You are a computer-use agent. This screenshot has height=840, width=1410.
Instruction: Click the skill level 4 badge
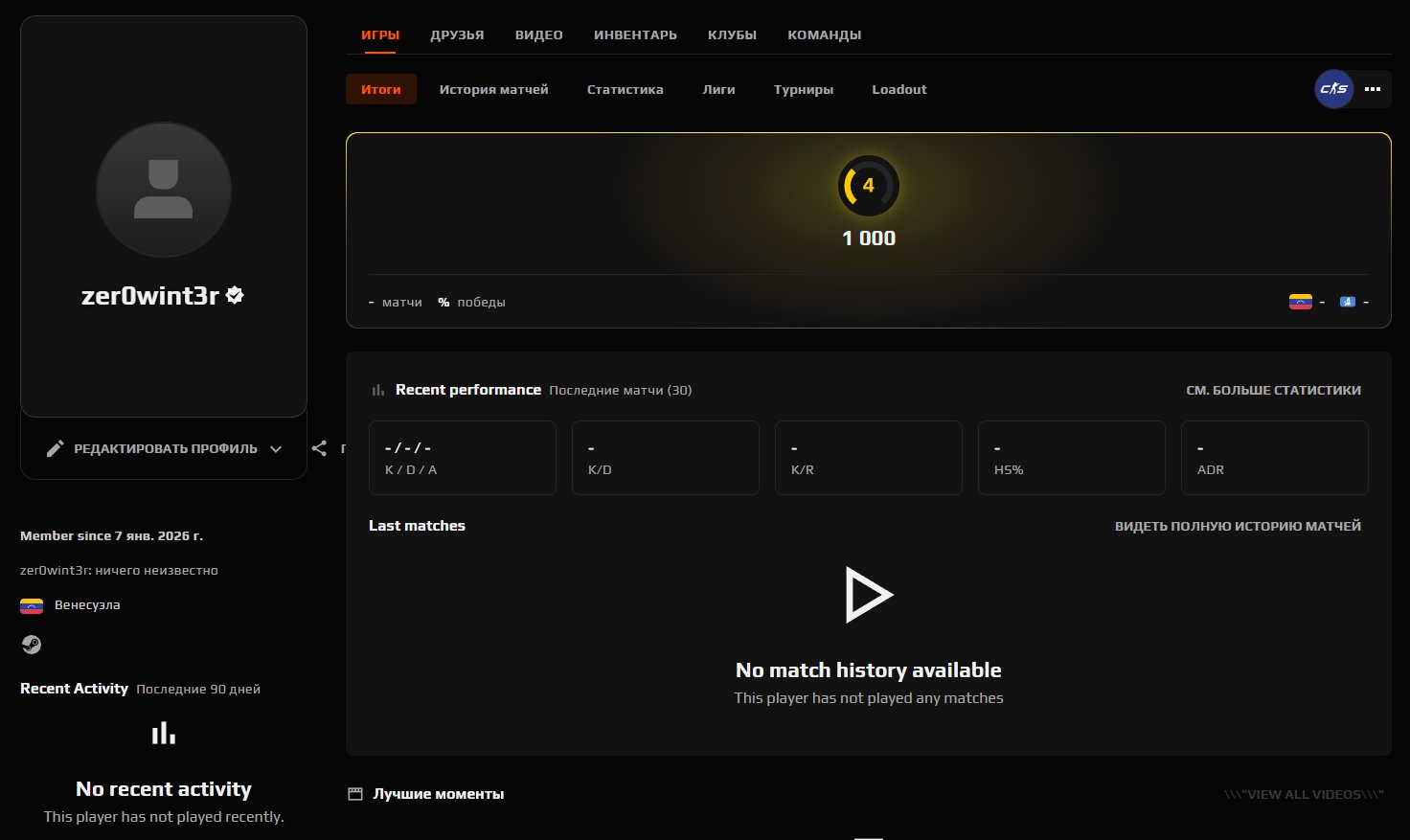tap(868, 186)
